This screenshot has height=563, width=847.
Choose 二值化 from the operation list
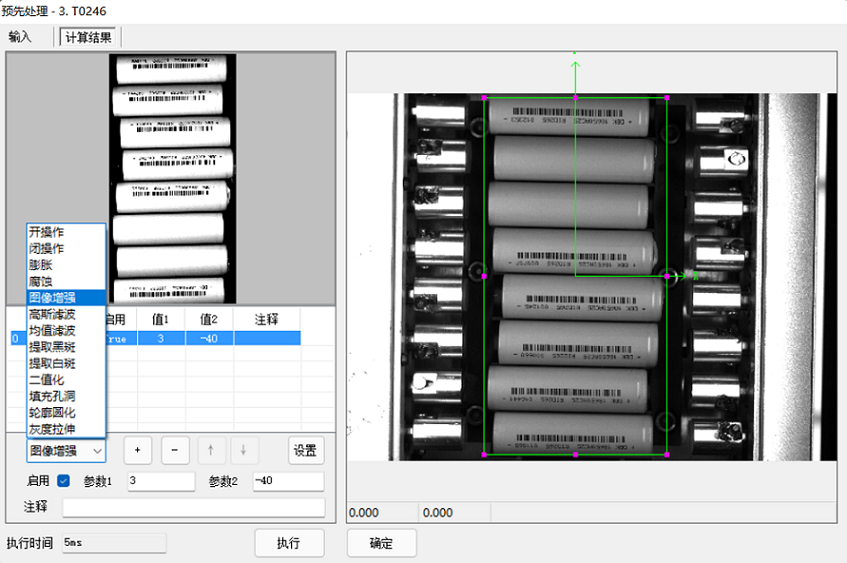[x=66, y=380]
